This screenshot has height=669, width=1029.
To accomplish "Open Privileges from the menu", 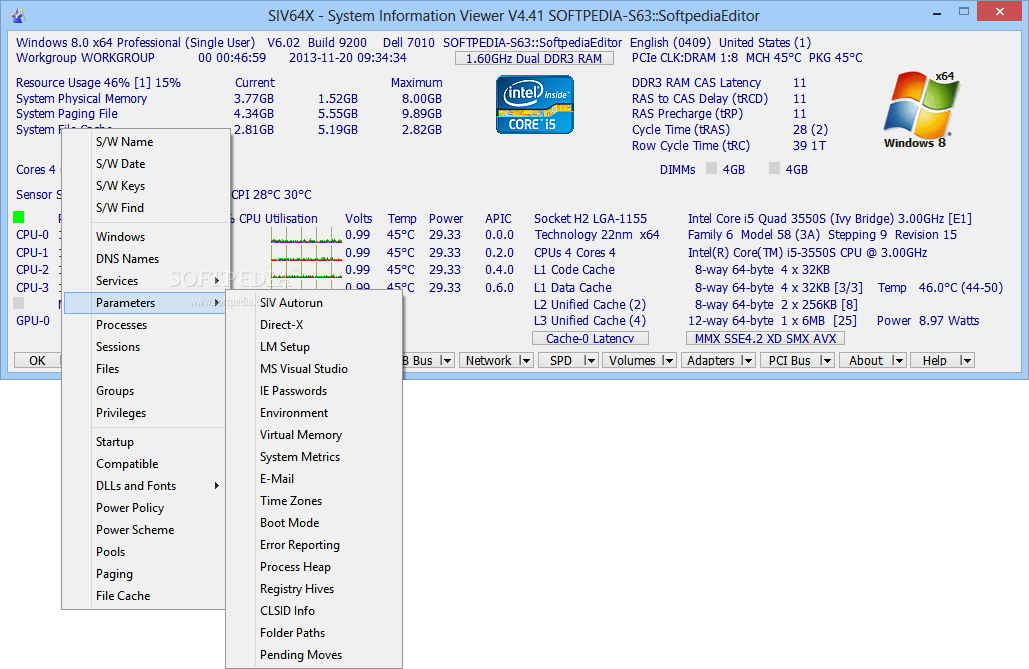I will [146, 412].
